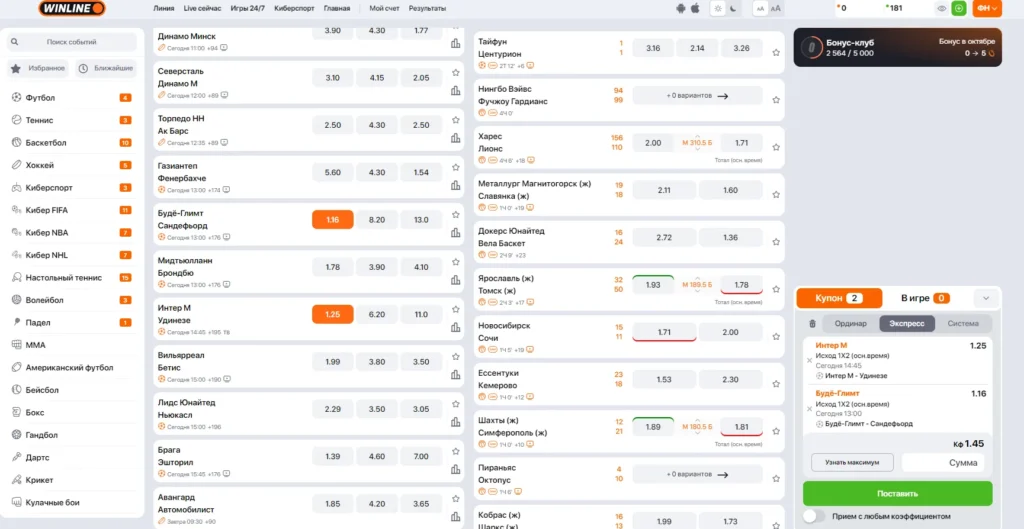Expand variants for Нингбо Вэйвс match

tap(697, 95)
